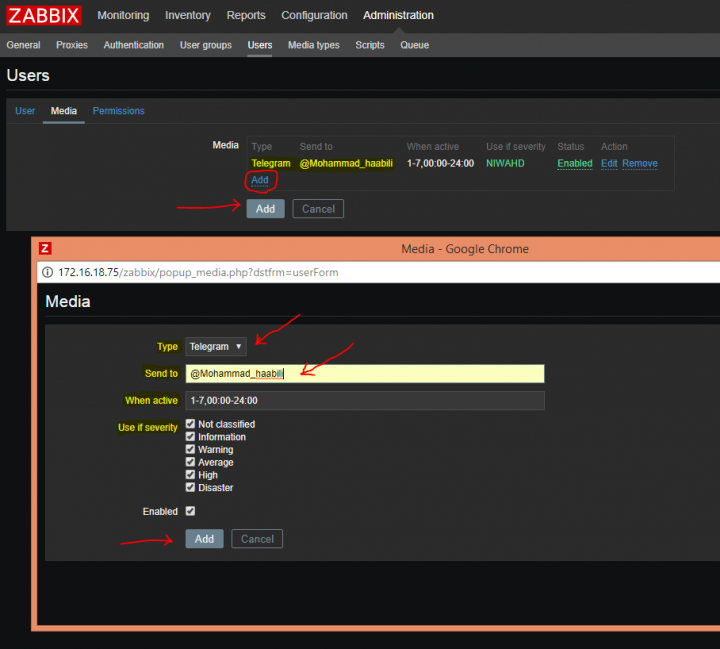Click the popup URL address bar

[x=378, y=272]
